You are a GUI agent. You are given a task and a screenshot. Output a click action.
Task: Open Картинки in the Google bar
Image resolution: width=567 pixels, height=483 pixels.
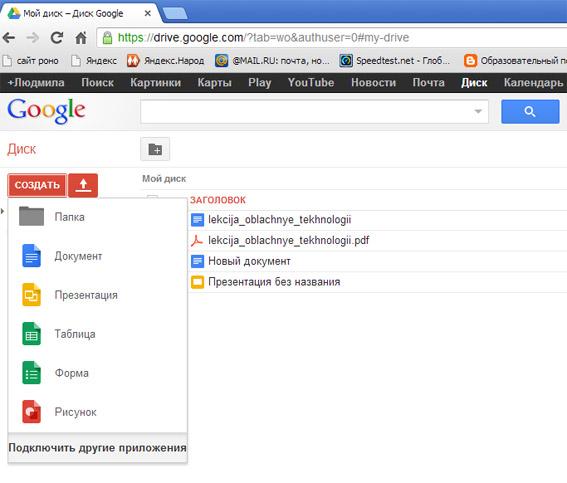[x=155, y=83]
